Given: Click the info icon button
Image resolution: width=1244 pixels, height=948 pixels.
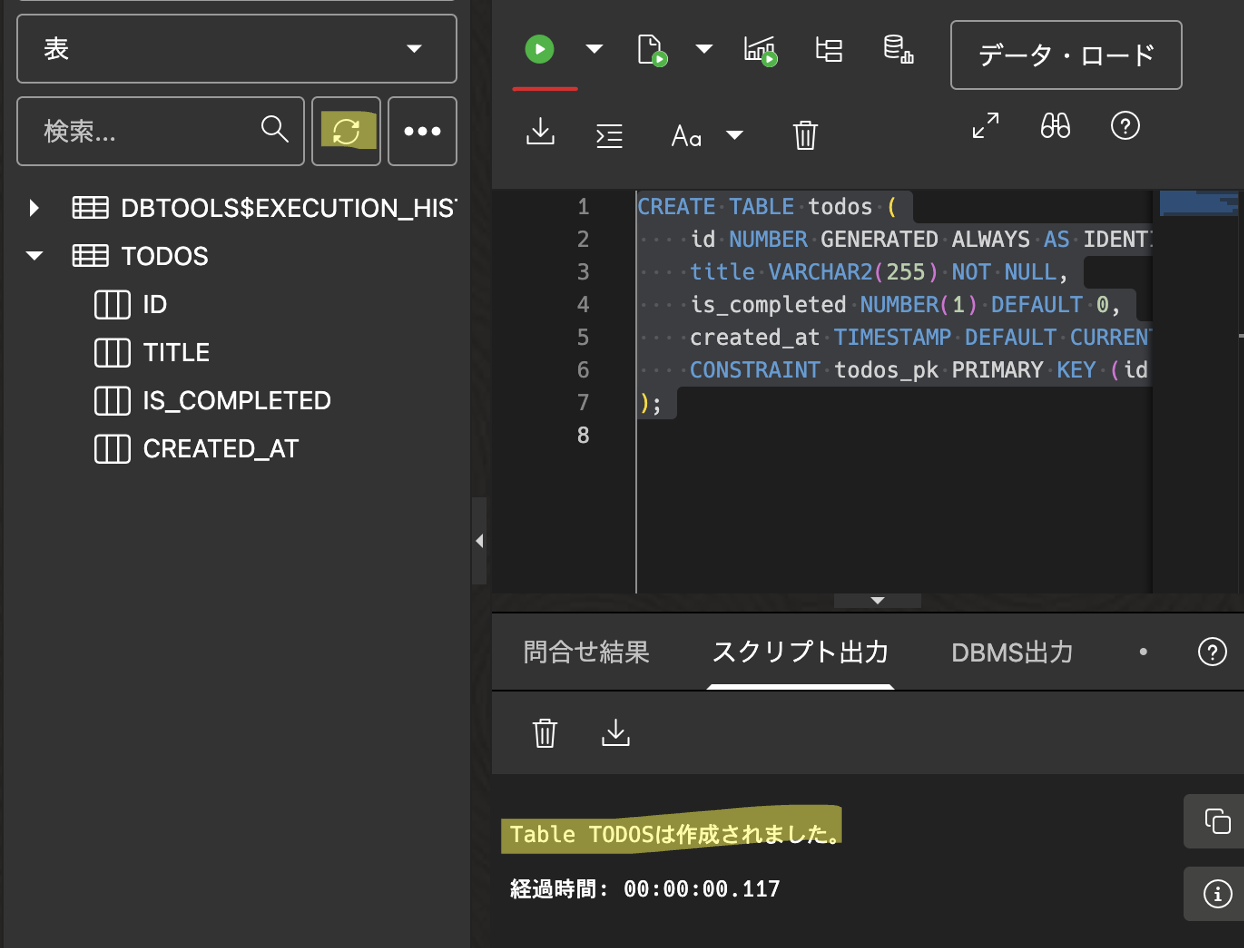Looking at the screenshot, I should click(1217, 893).
